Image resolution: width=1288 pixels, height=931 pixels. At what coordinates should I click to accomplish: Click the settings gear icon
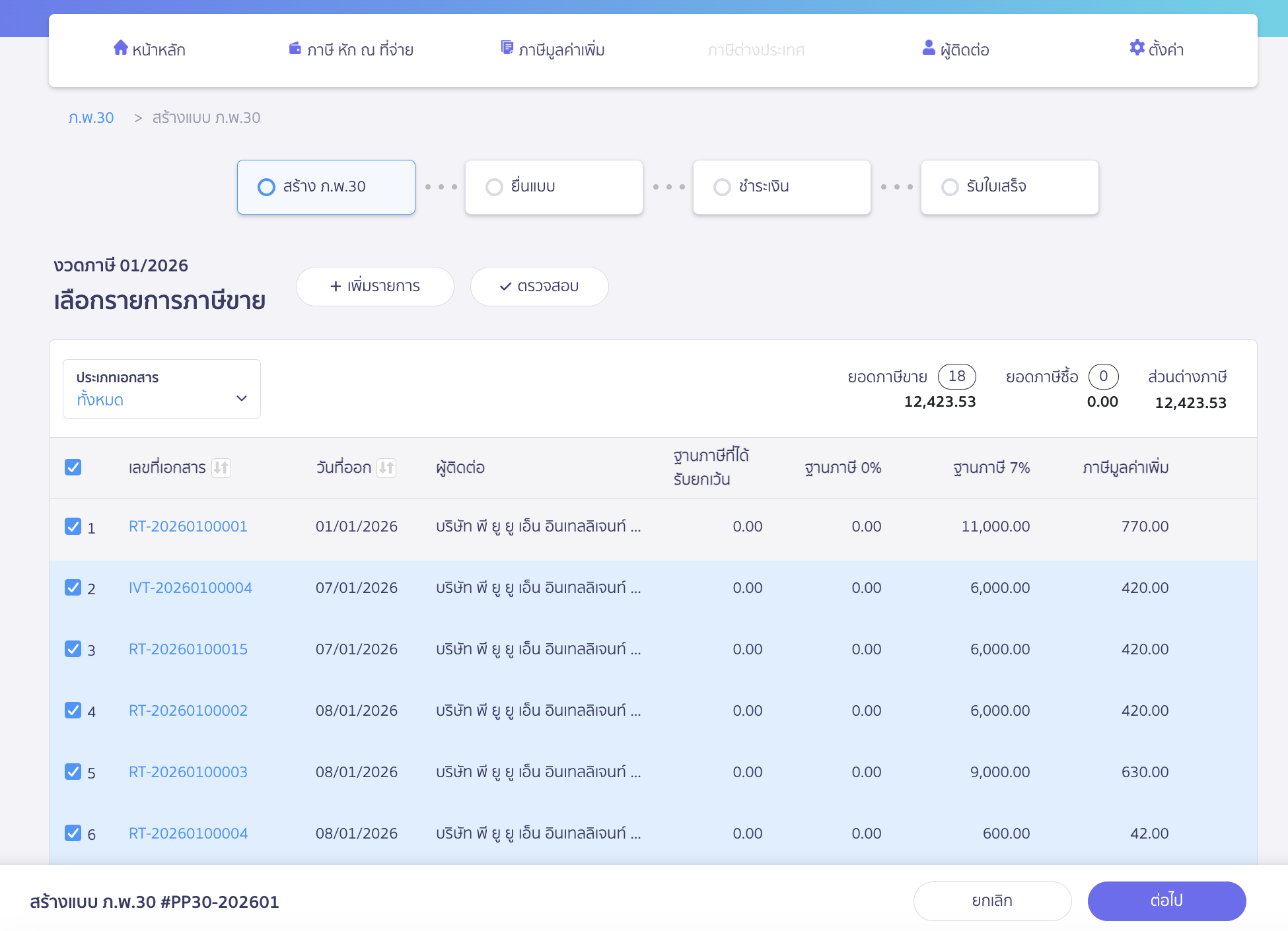(x=1137, y=48)
